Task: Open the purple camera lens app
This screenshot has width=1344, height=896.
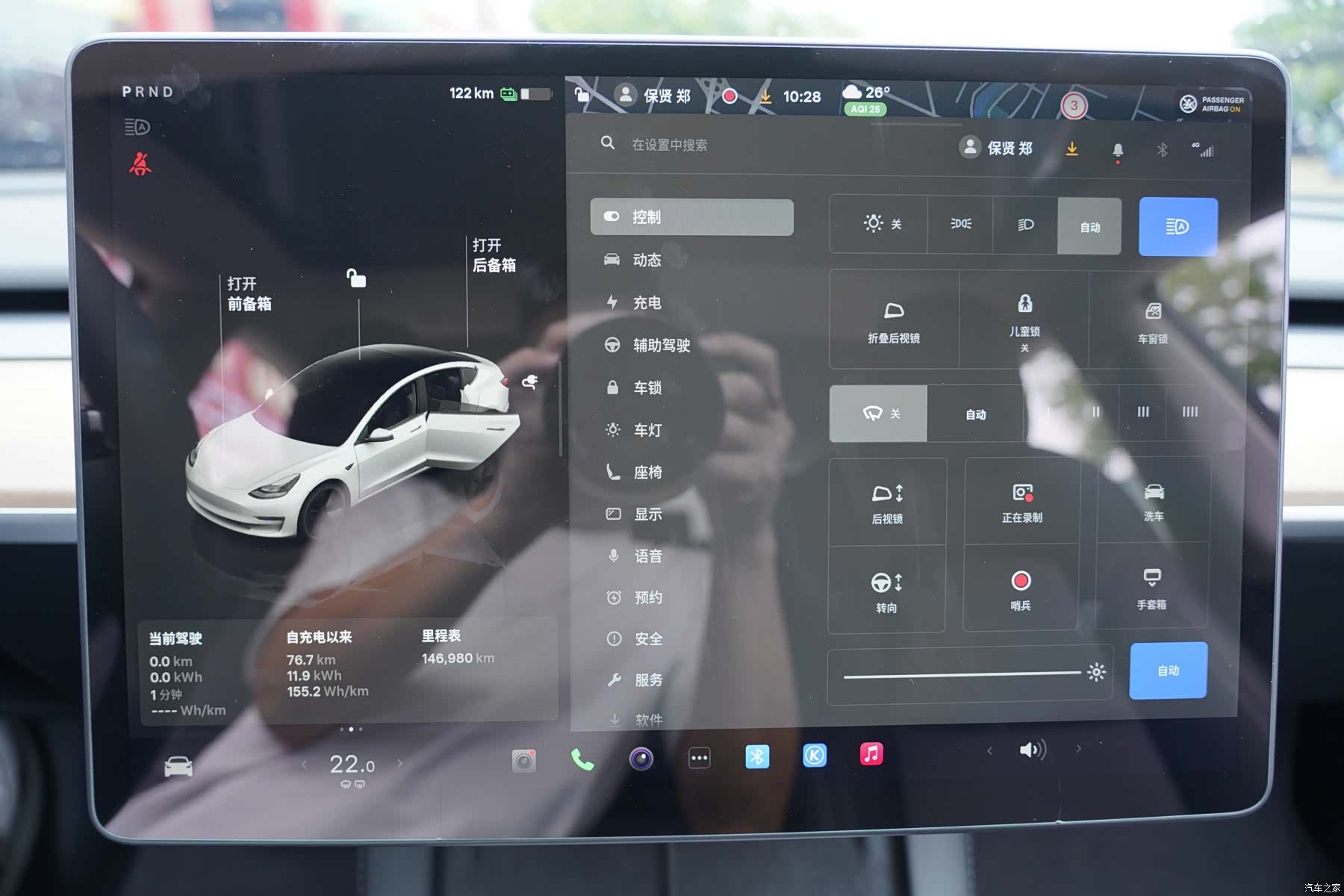Action: pyautogui.click(x=641, y=759)
